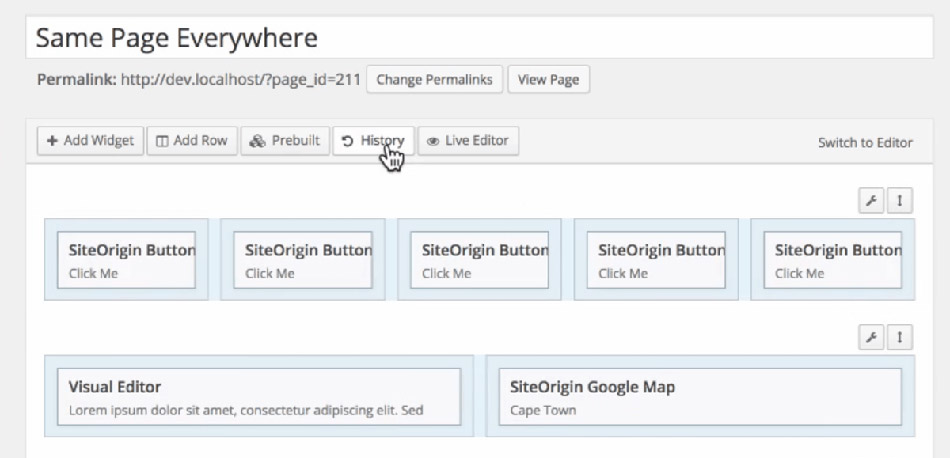Select the first SiteOrigin Button widget
This screenshot has height=458, width=950.
126,259
